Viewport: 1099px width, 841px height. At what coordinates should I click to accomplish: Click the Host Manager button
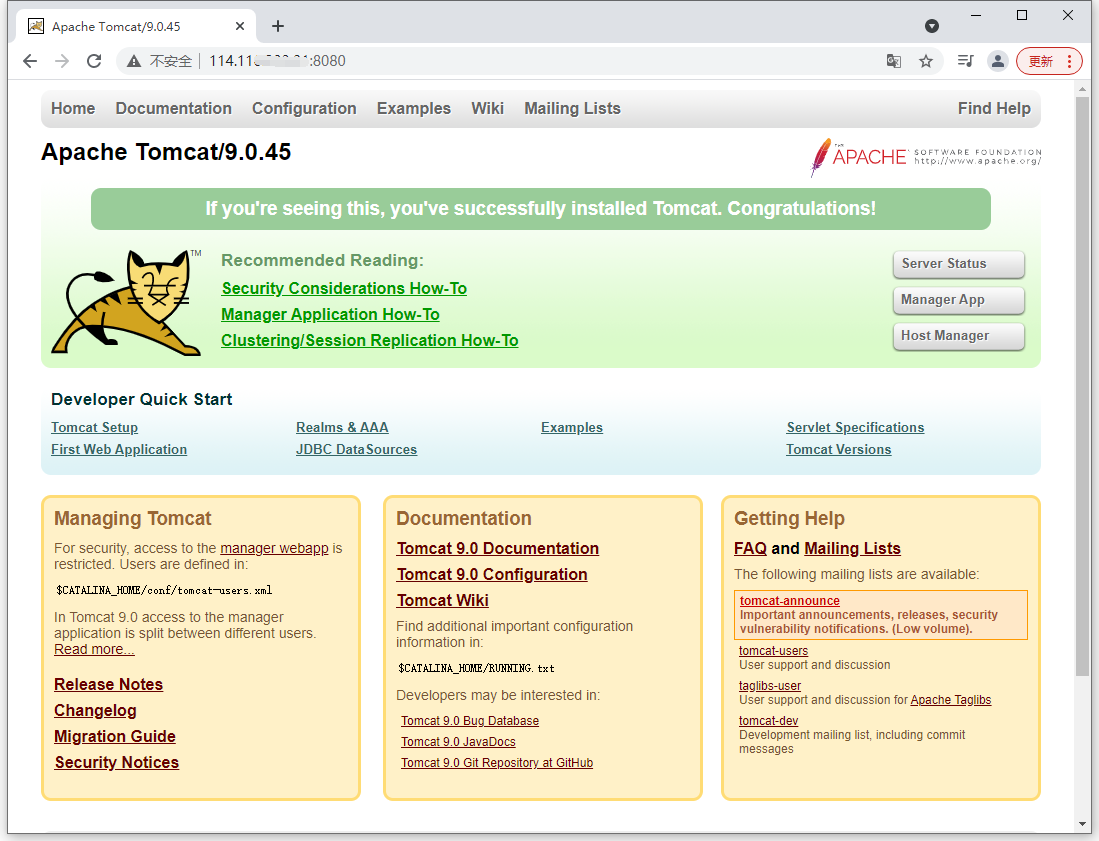(x=958, y=336)
